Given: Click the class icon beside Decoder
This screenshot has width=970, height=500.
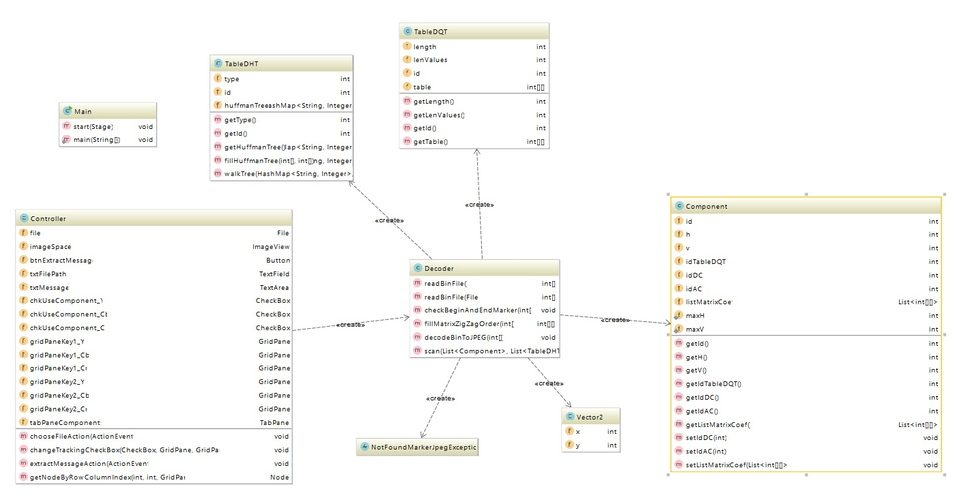Looking at the screenshot, I should click(x=418, y=268).
